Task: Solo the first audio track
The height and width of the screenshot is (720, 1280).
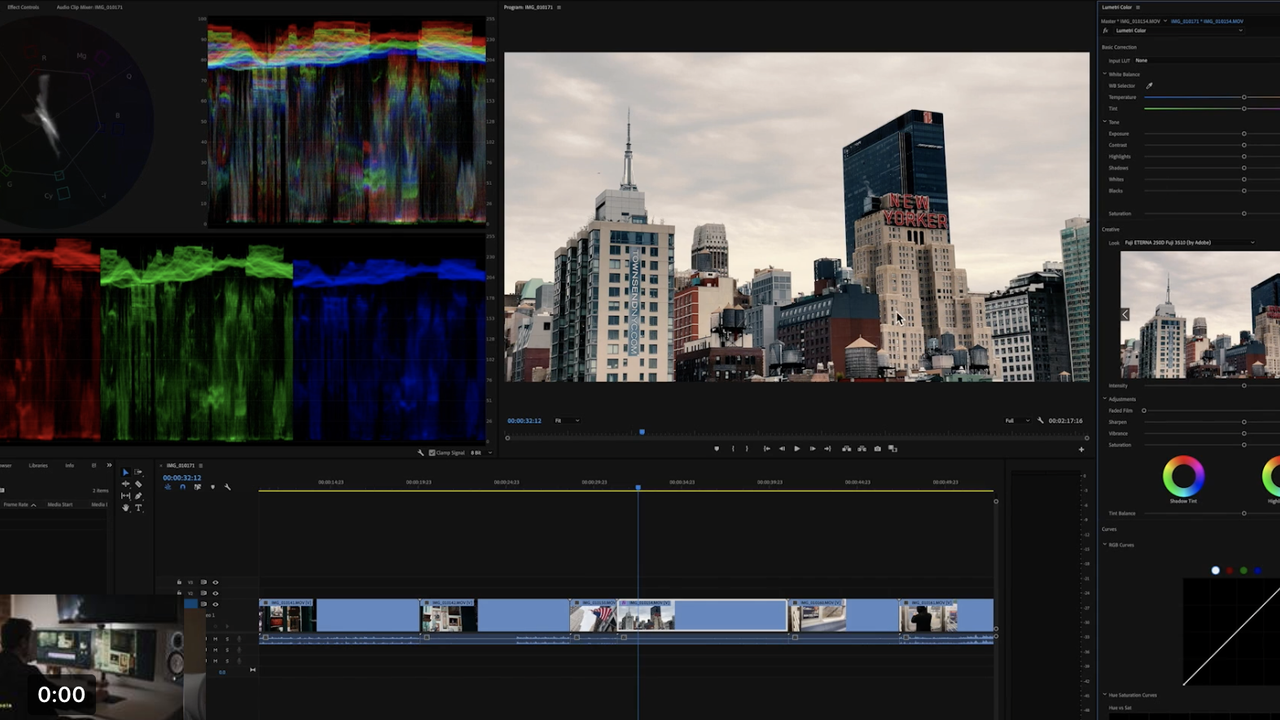Action: (x=227, y=639)
